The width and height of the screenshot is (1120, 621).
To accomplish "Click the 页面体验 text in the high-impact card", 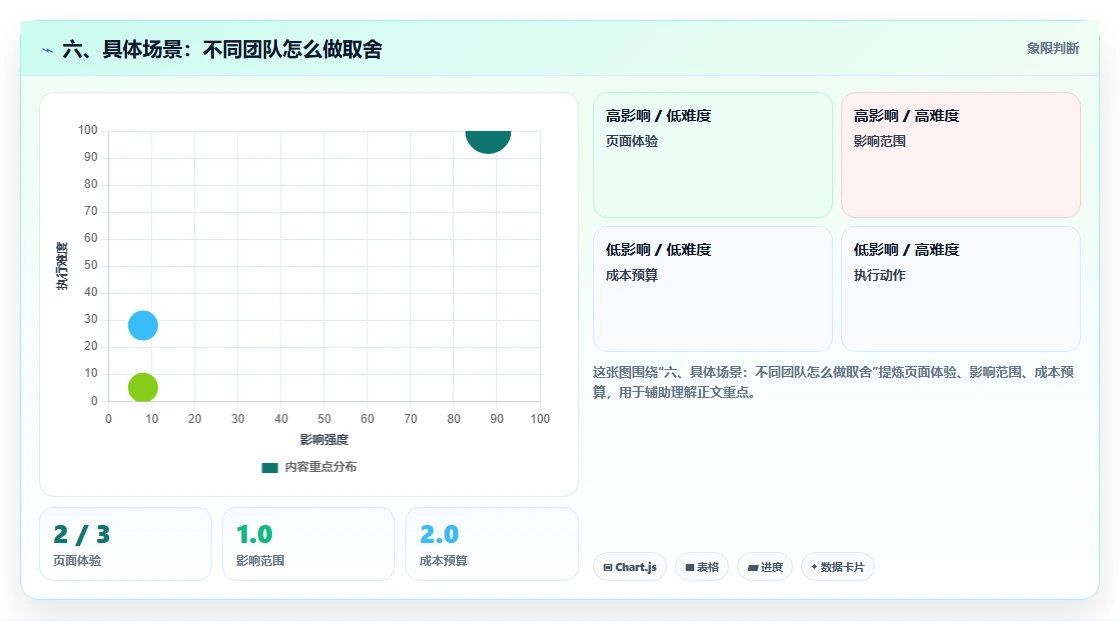I will tap(631, 141).
